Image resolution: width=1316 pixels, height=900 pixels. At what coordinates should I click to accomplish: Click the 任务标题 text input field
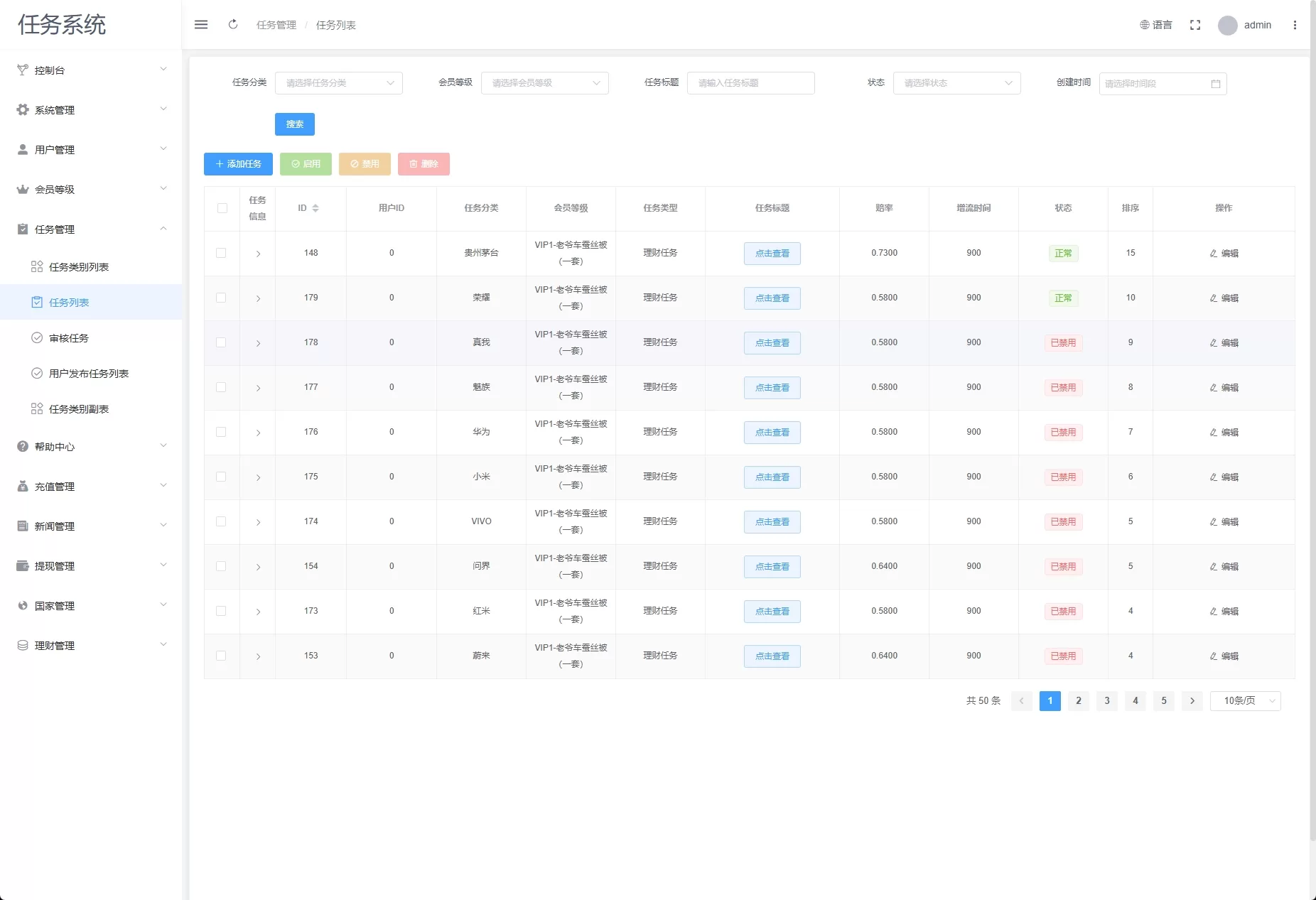[x=750, y=83]
